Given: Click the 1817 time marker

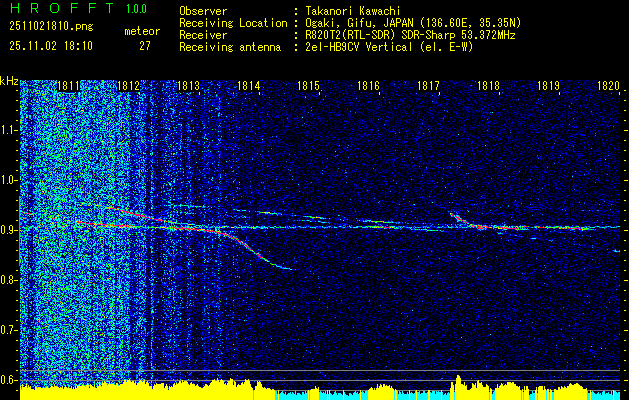Looking at the screenshot, I should tap(428, 86).
